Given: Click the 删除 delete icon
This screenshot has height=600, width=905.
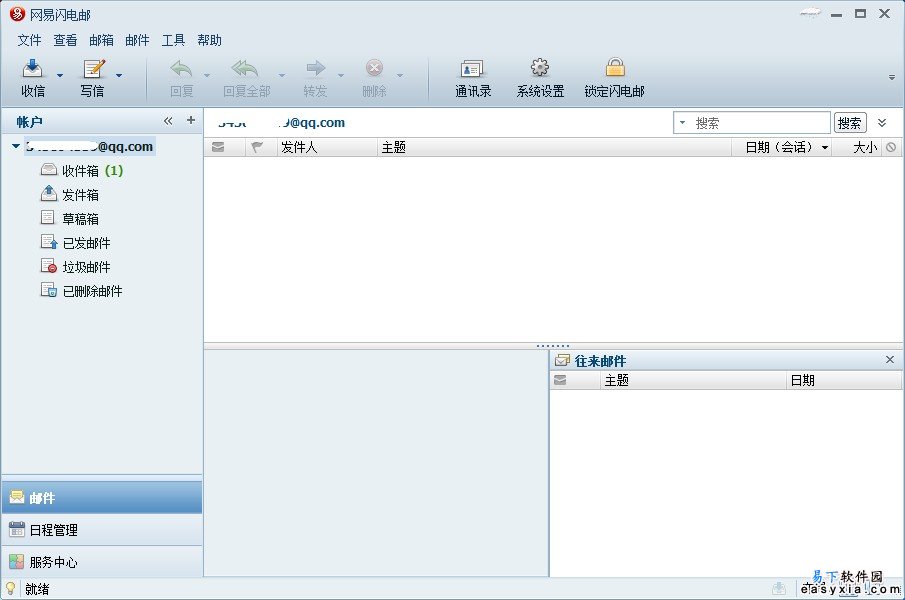Looking at the screenshot, I should coord(374,69).
